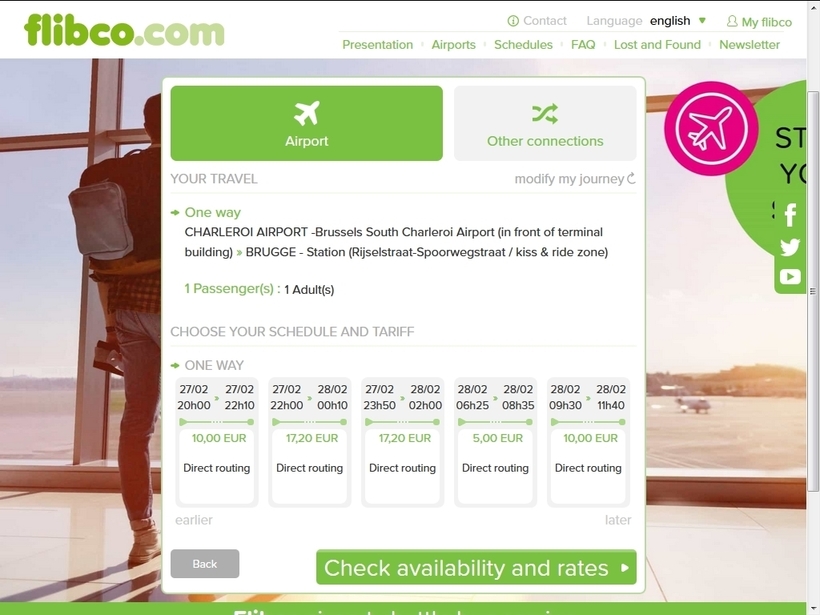Select the 23h50 departure for 17,20 EUR
Viewport: 820px width, 615px height.
tap(402, 442)
